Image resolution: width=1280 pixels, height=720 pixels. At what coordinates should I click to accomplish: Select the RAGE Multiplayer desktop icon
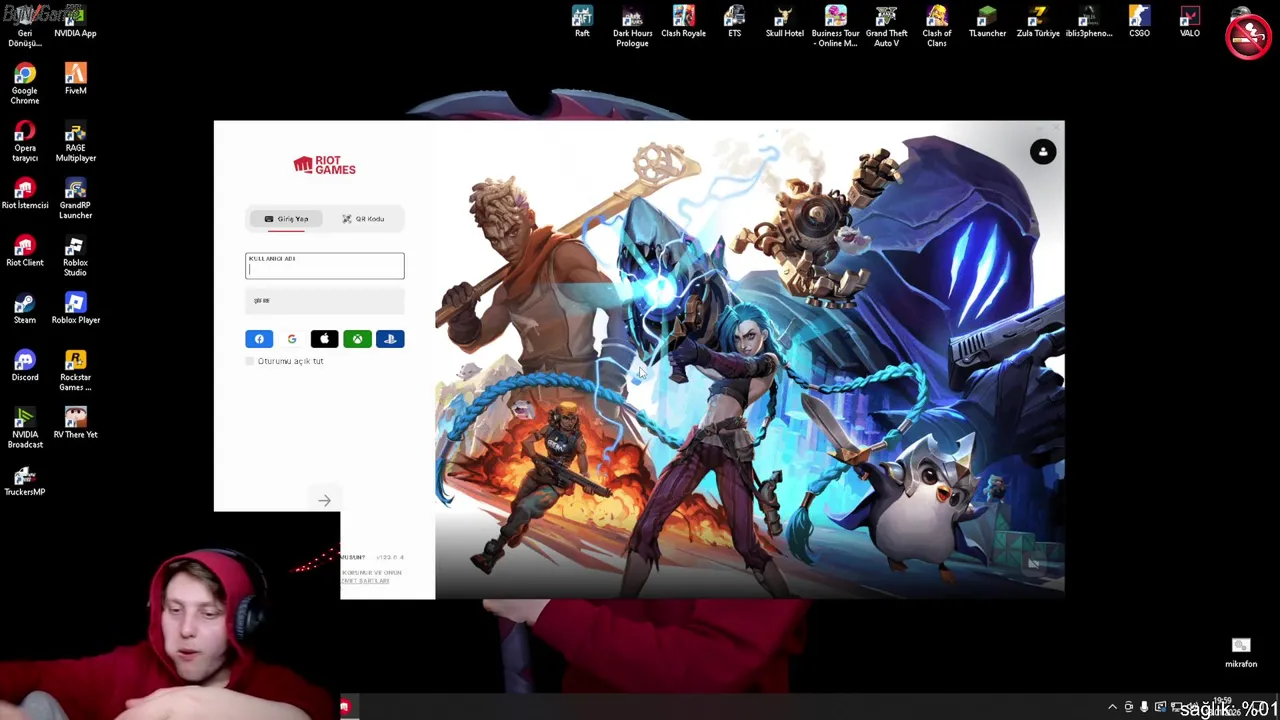click(x=75, y=141)
